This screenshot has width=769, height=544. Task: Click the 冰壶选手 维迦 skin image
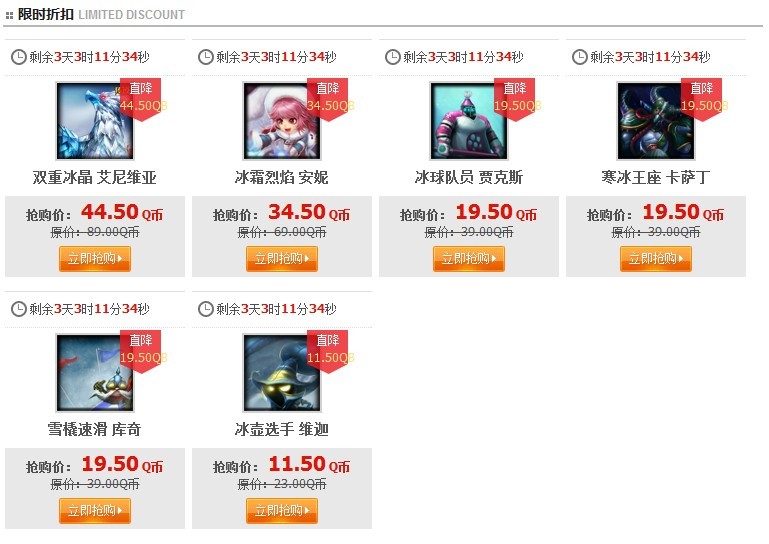(x=282, y=373)
